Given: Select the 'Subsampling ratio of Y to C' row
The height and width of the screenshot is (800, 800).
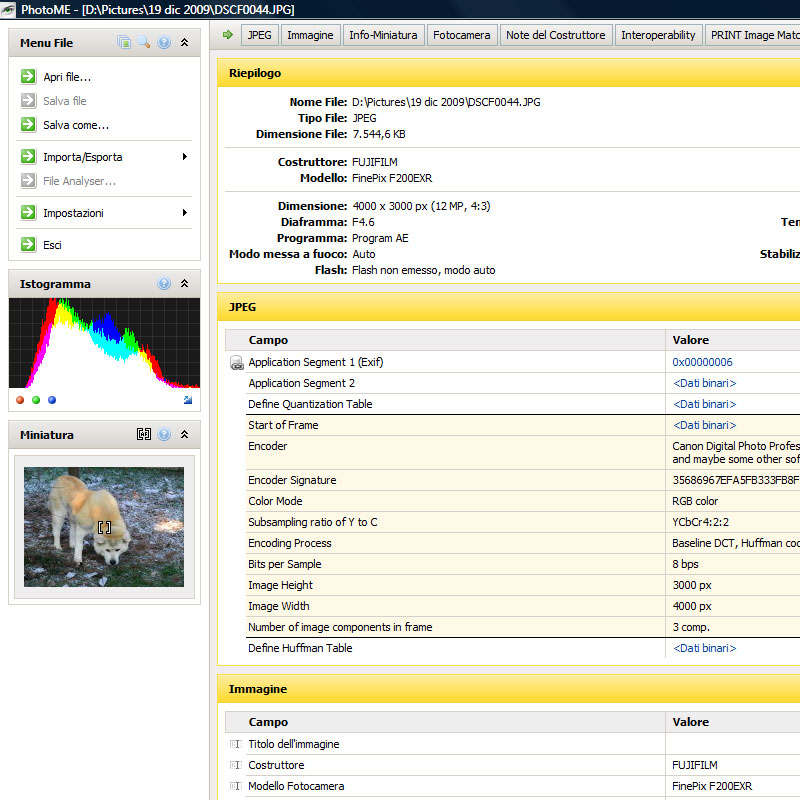Looking at the screenshot, I should coord(522,522).
